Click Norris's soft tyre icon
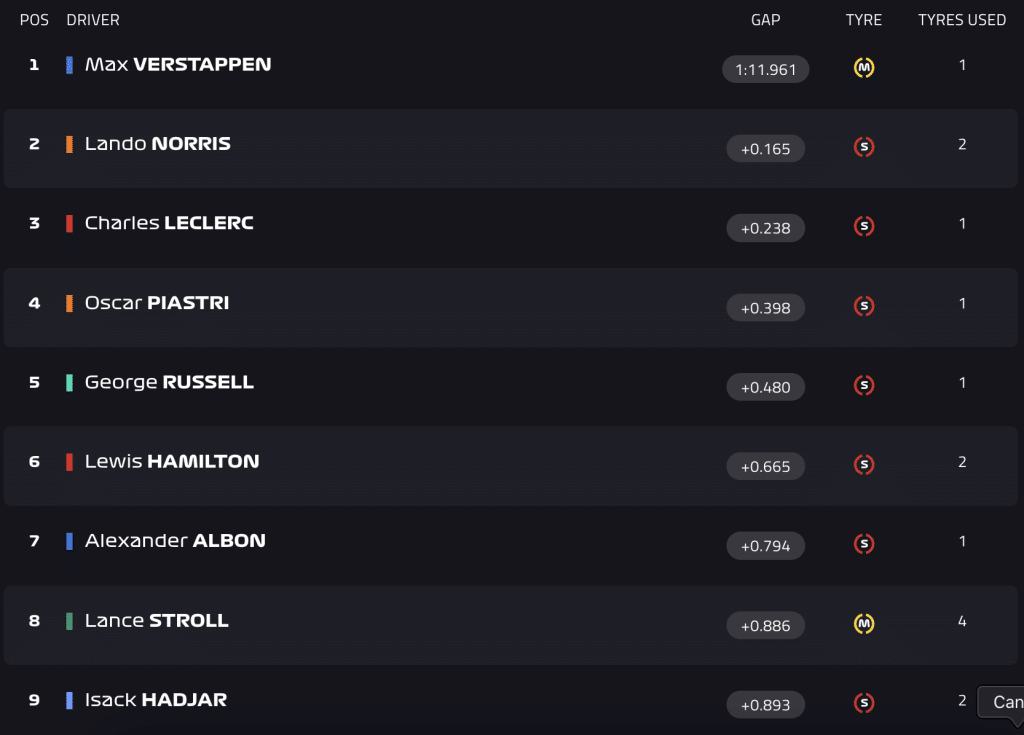This screenshot has width=1024, height=735. point(863,147)
